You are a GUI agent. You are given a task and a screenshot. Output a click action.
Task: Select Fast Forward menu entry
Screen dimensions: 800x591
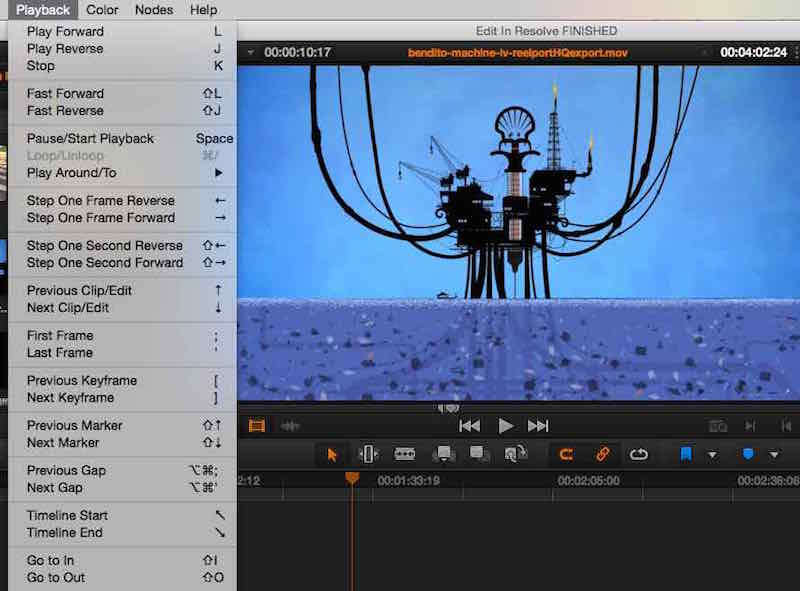(122, 93)
